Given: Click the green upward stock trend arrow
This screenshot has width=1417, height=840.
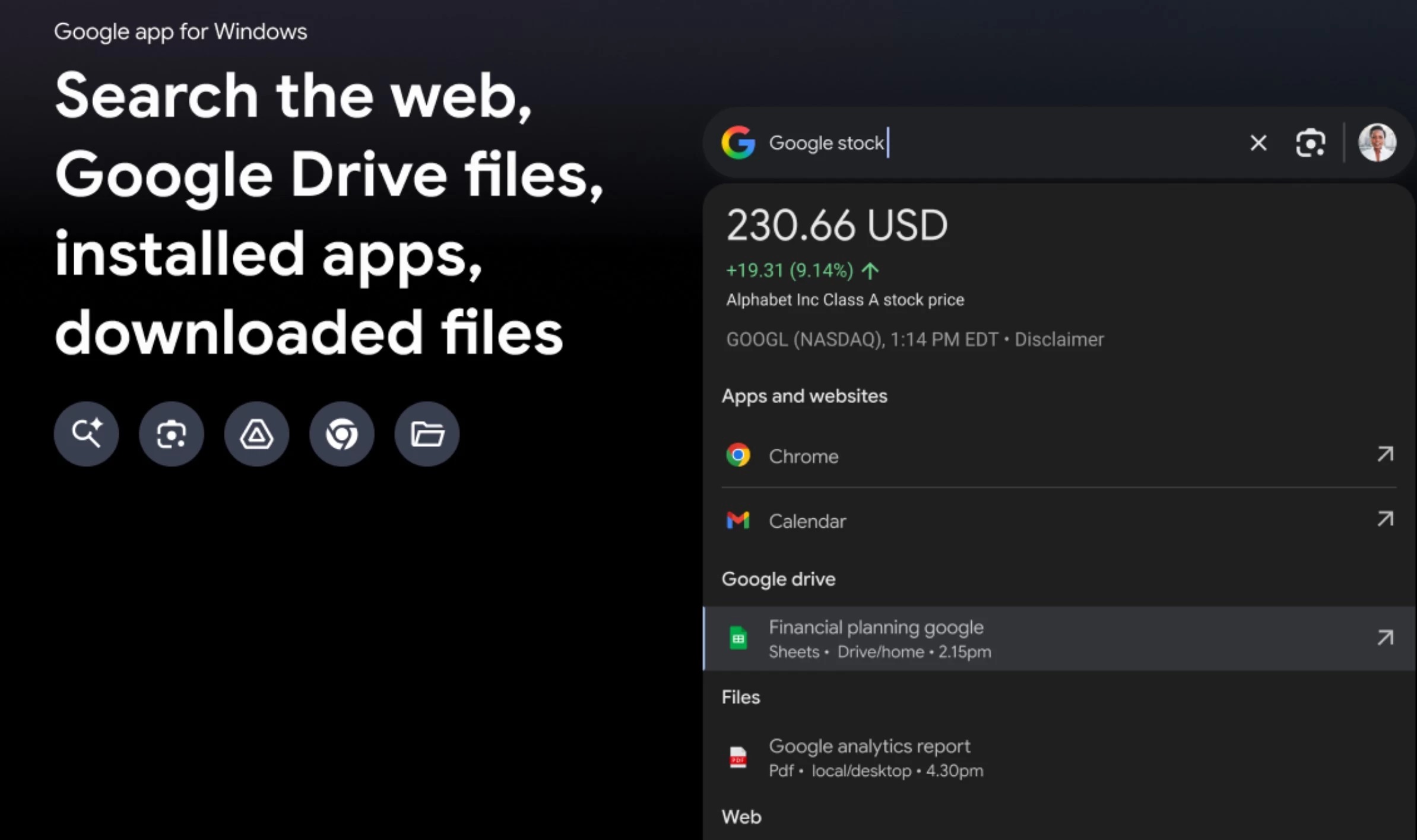Looking at the screenshot, I should click(x=870, y=270).
